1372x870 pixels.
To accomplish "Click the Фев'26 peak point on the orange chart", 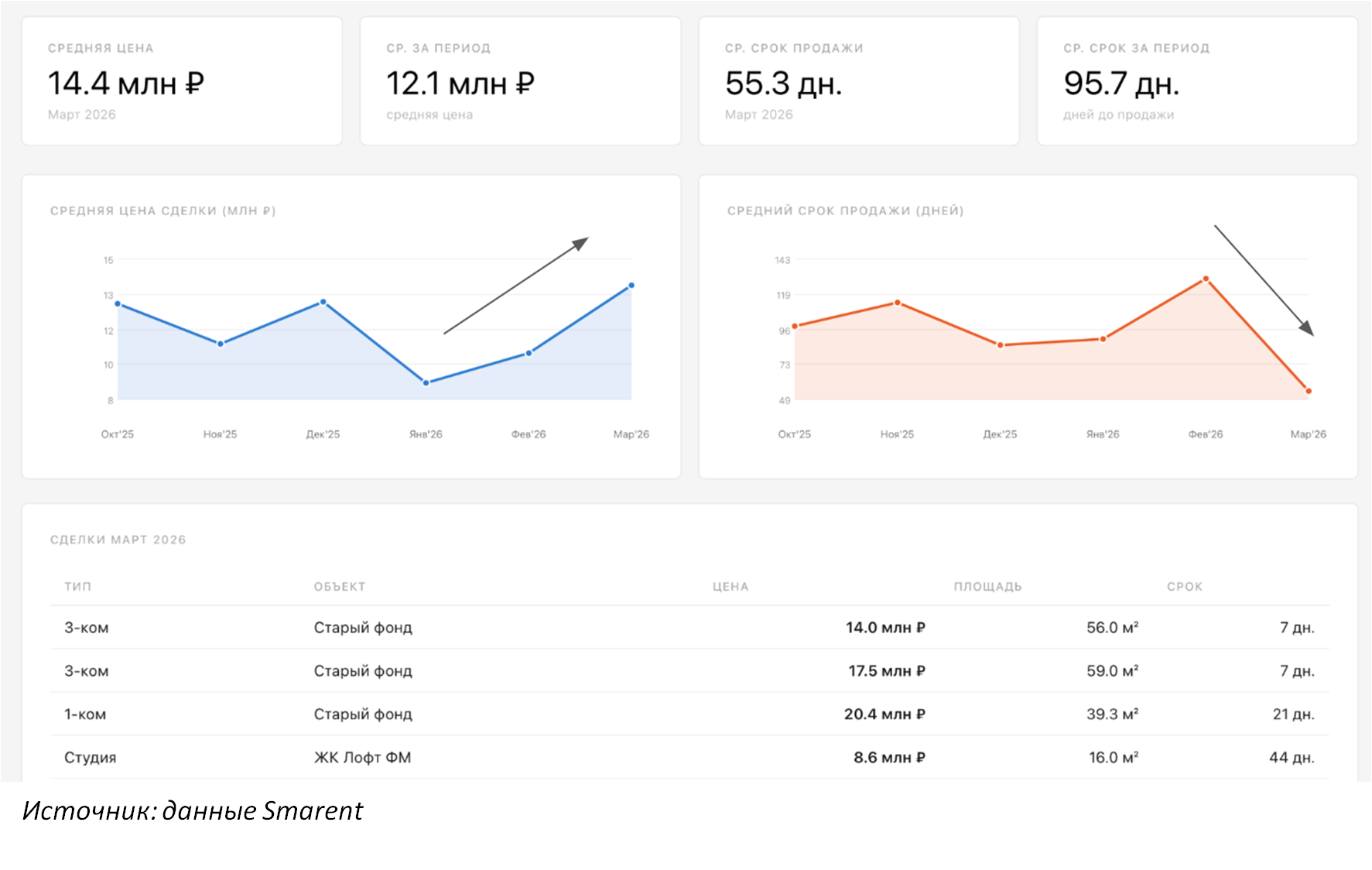I will tap(1206, 279).
